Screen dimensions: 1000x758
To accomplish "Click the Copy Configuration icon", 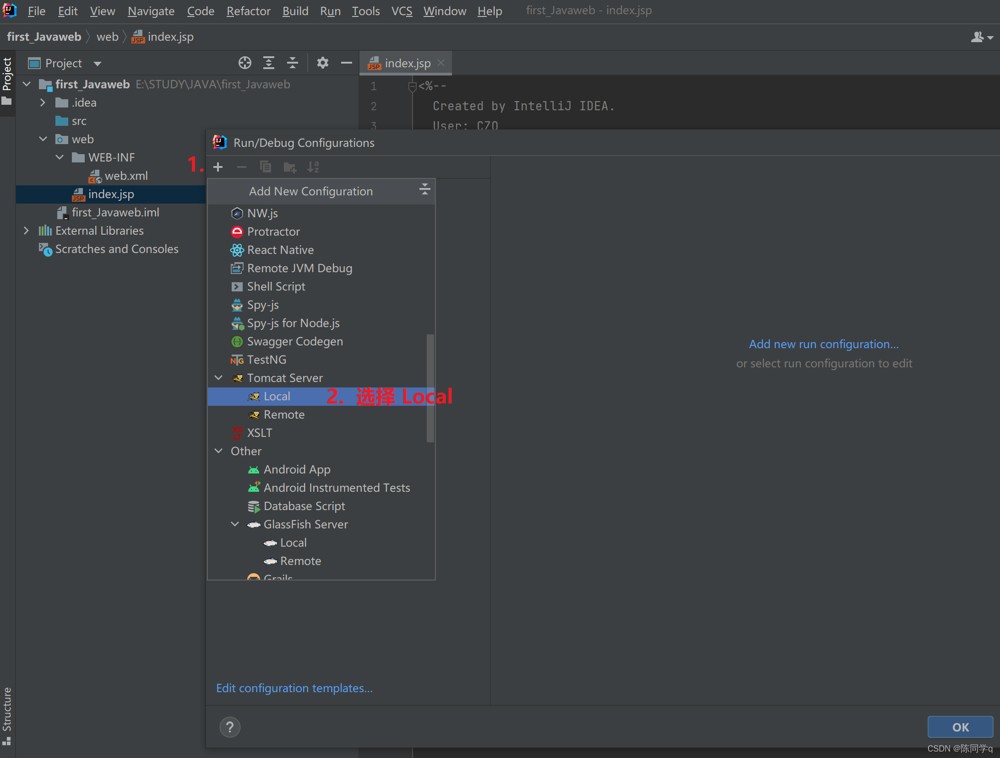I will coord(265,167).
